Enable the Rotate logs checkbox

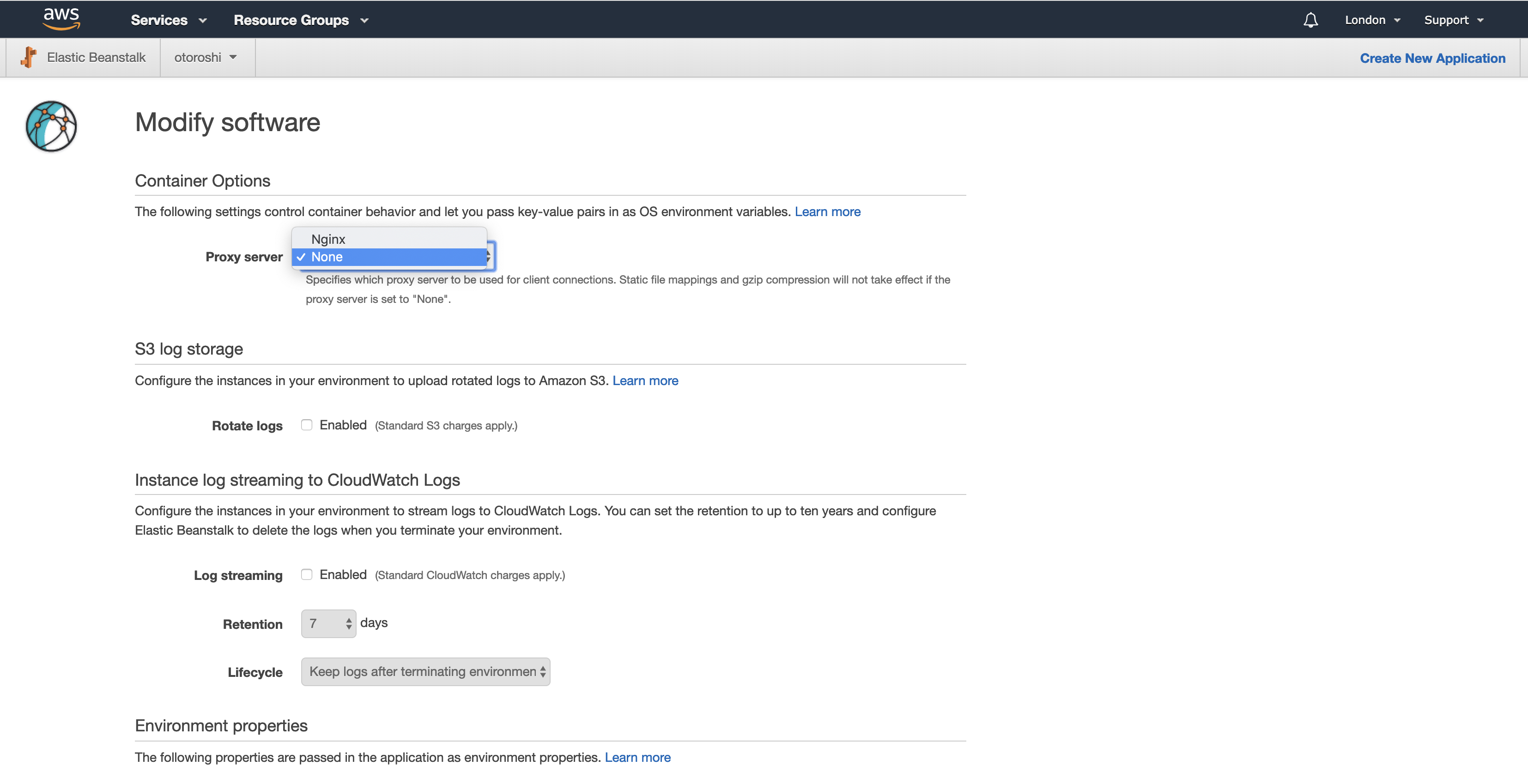pos(307,425)
